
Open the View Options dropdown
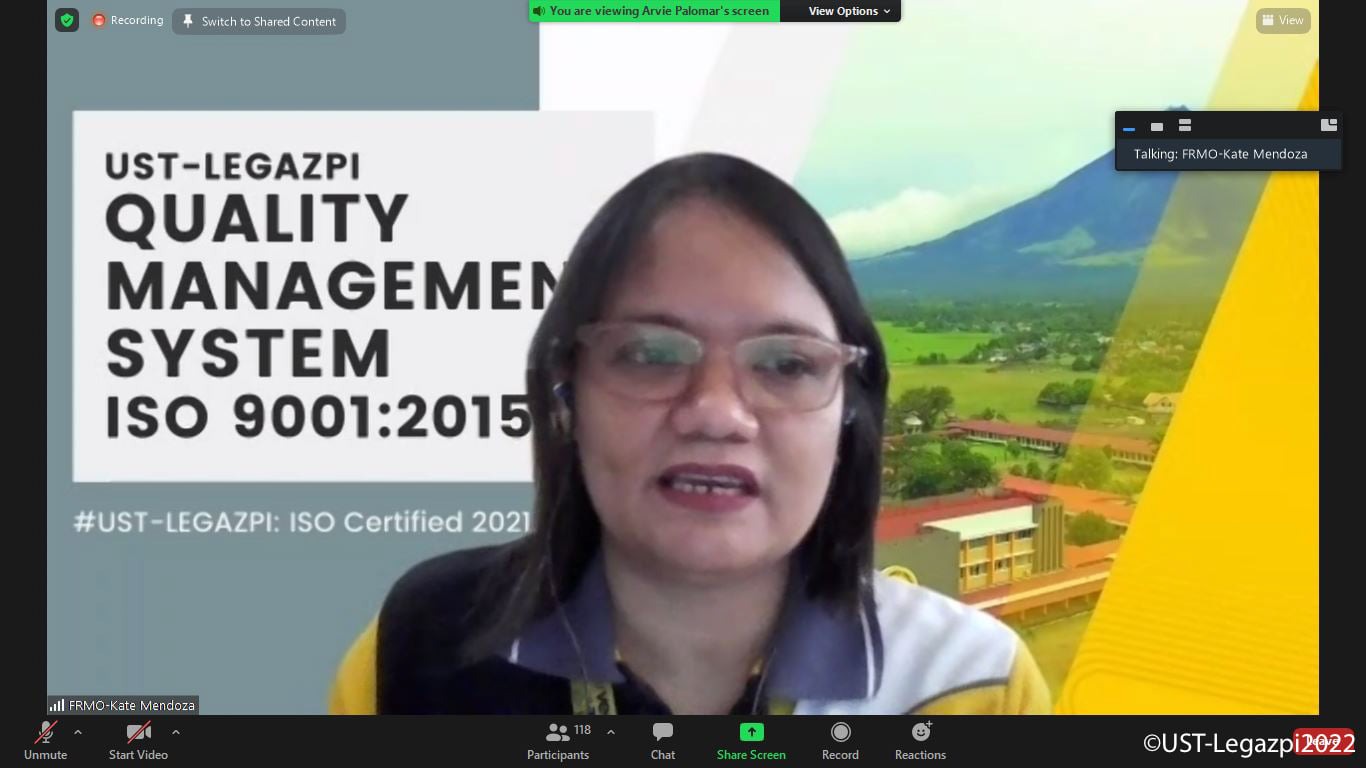(842, 11)
